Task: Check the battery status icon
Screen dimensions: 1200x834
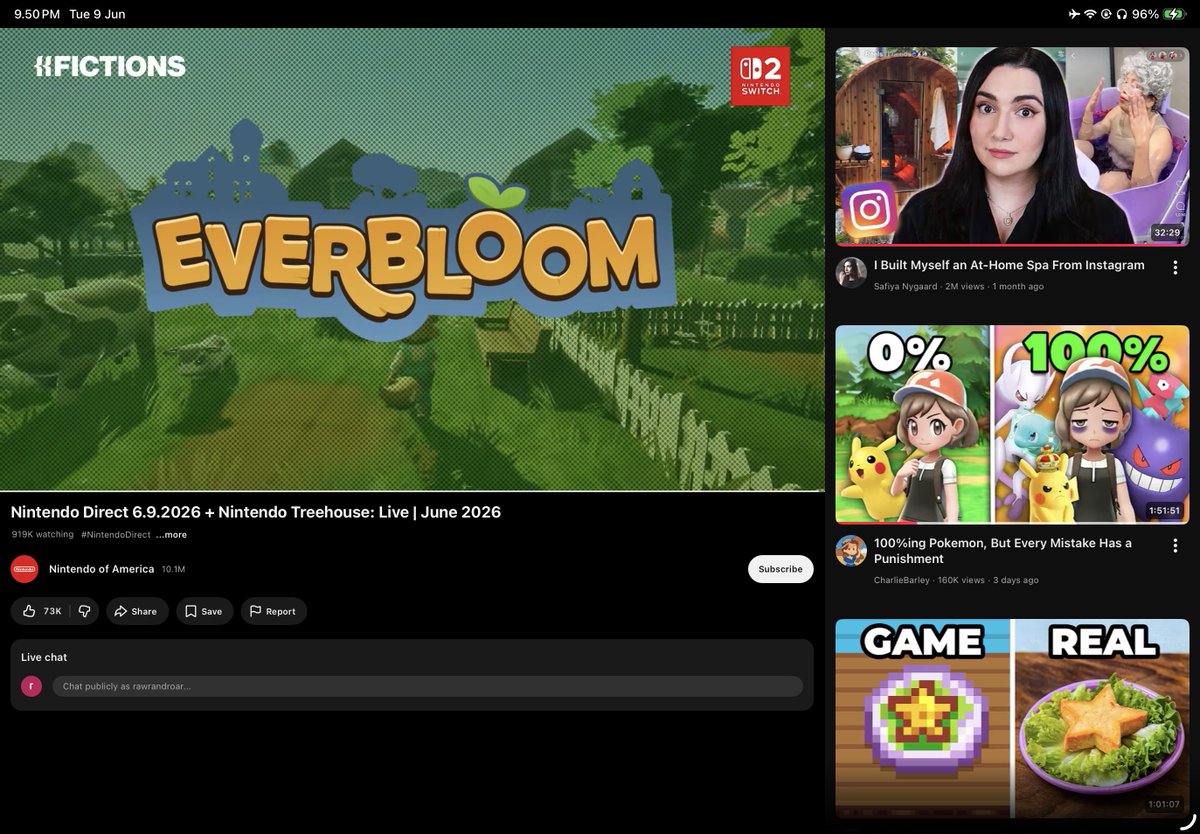Action: [x=1175, y=14]
